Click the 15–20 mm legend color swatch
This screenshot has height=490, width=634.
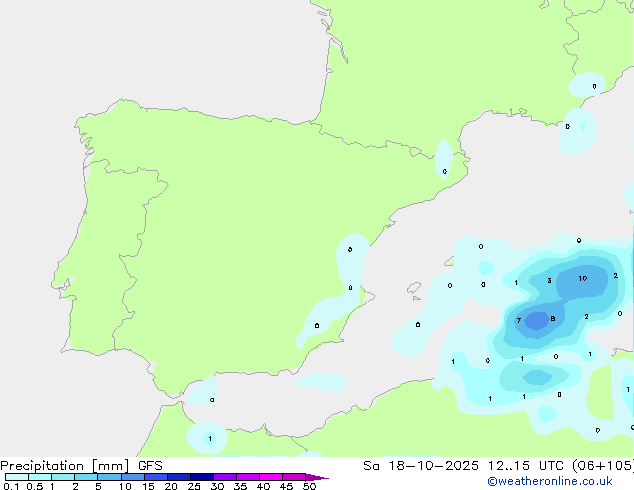click(x=156, y=477)
